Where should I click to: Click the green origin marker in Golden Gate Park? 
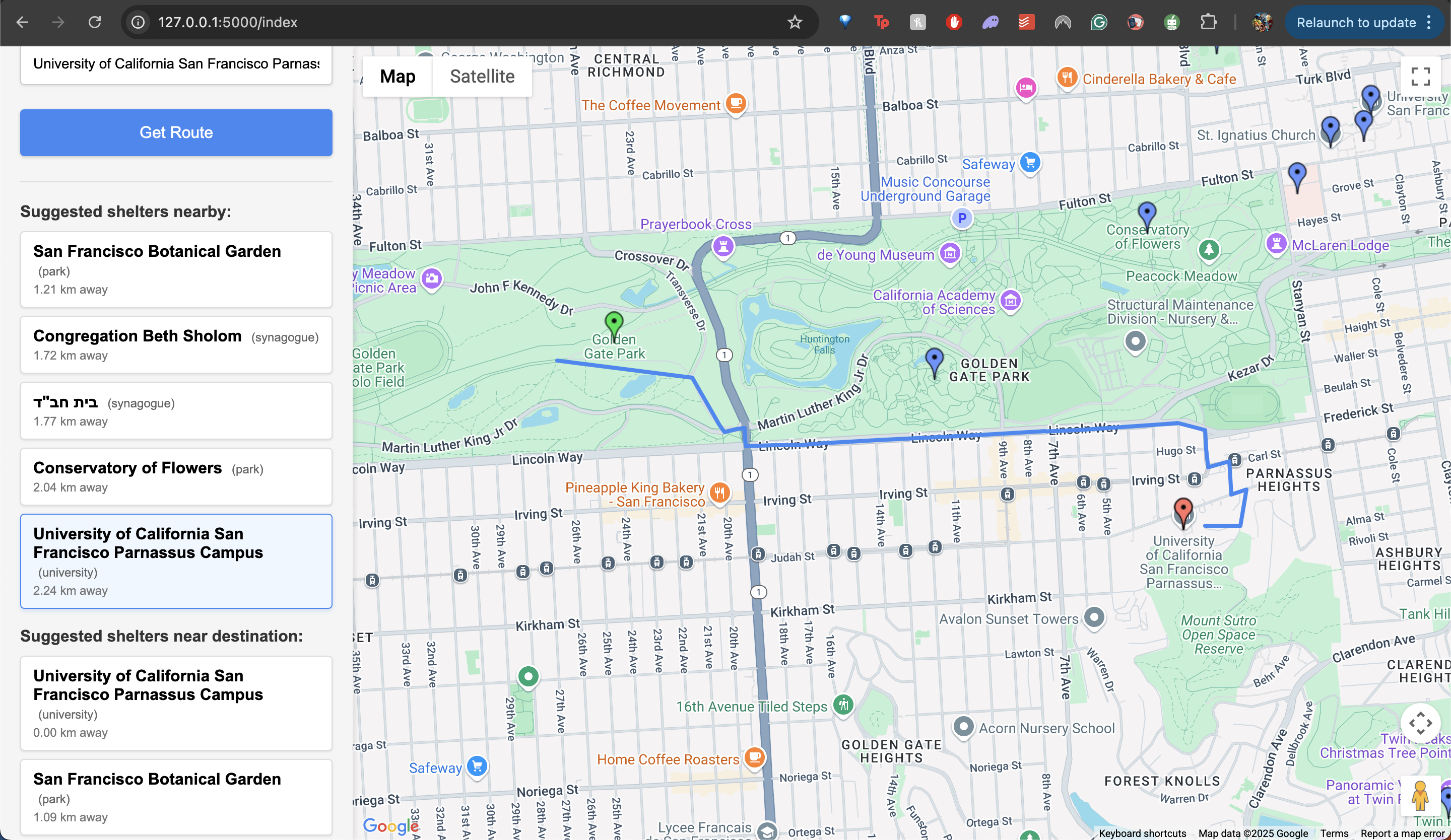pos(614,323)
